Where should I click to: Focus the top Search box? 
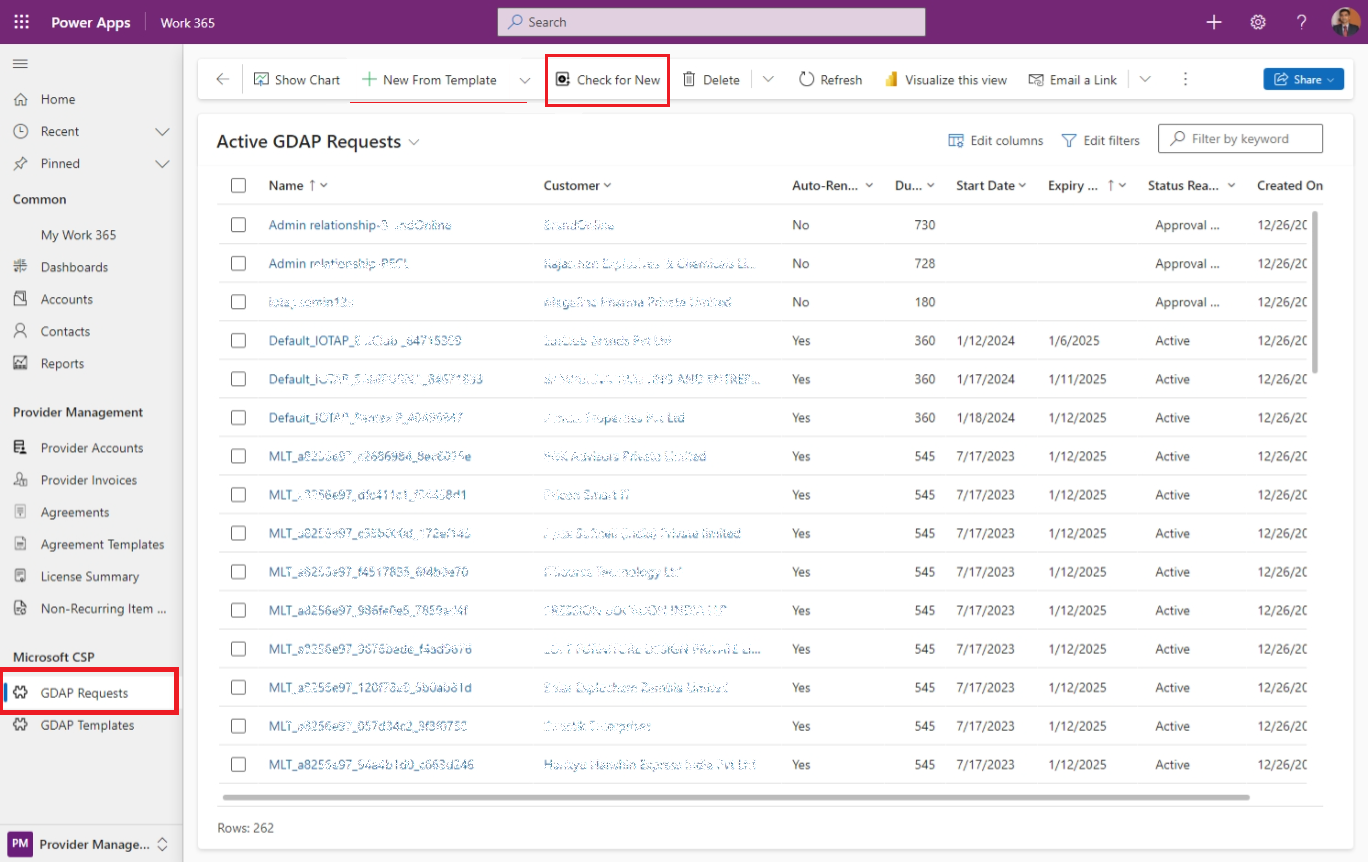pyautogui.click(x=711, y=22)
